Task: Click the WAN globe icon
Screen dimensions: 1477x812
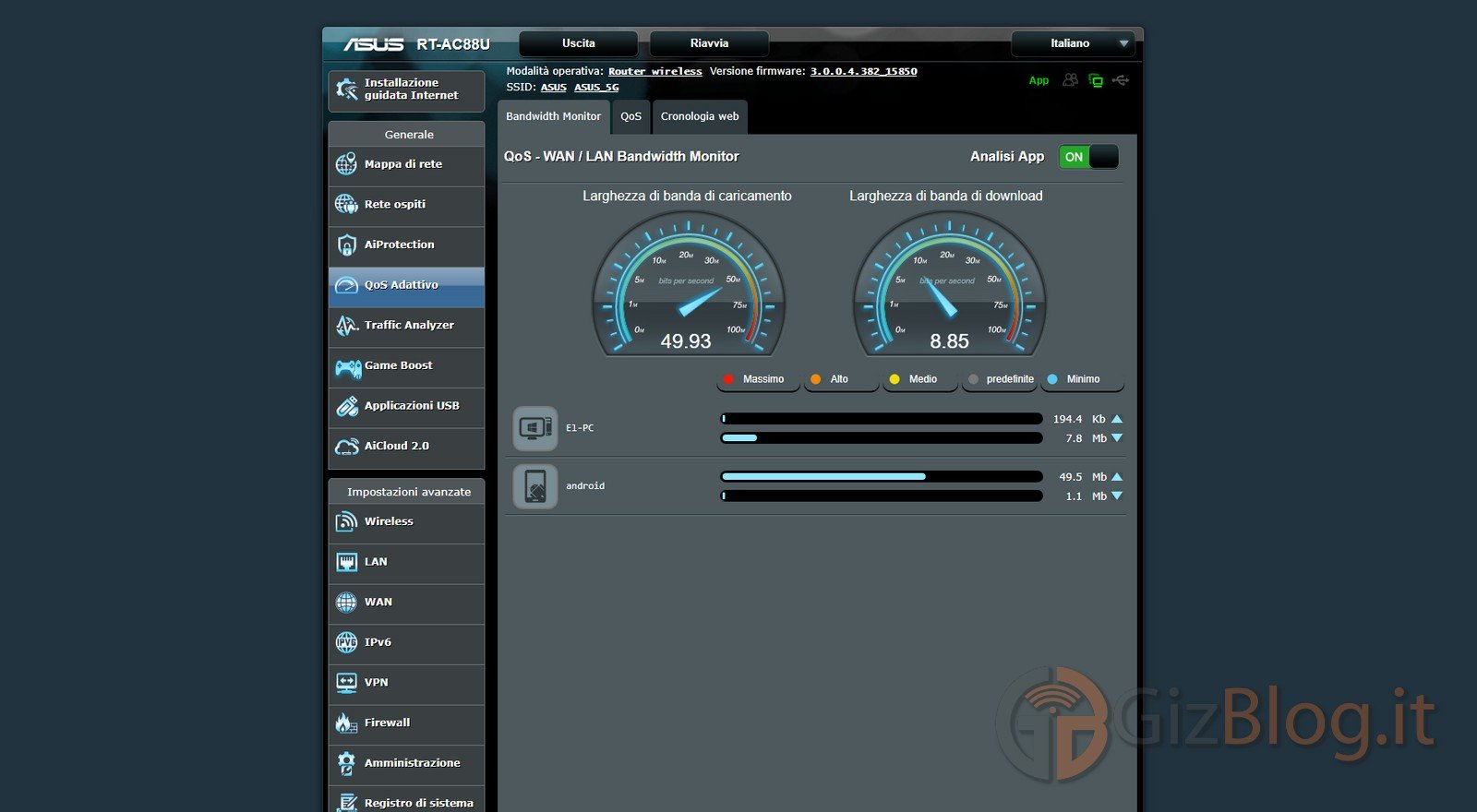Action: tap(346, 603)
